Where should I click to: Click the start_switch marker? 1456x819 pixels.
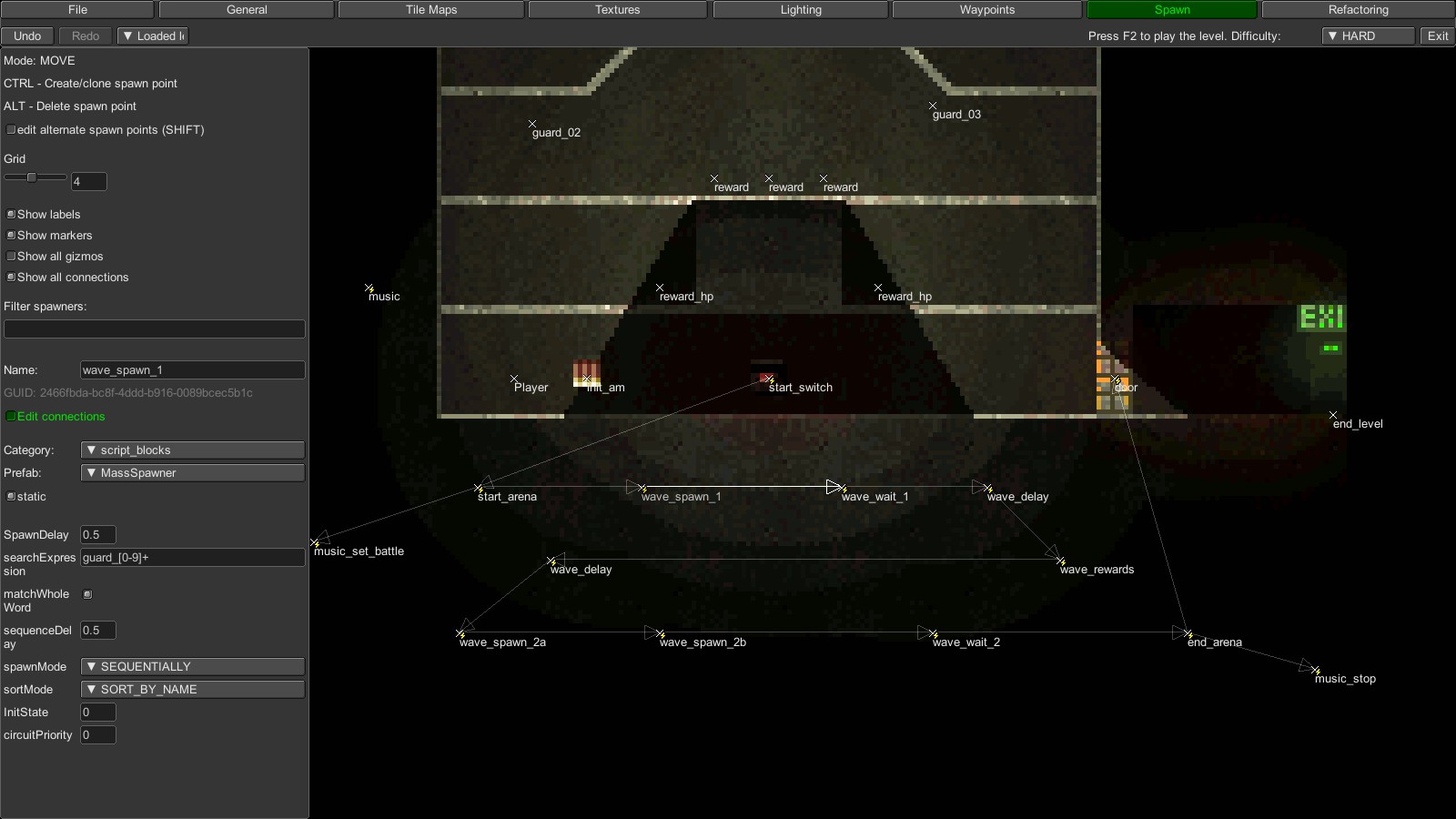[767, 379]
